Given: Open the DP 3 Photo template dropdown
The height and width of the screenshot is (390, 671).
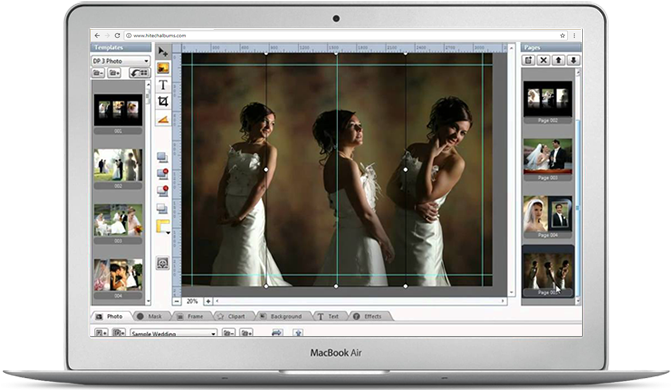Looking at the screenshot, I should tap(120, 61).
